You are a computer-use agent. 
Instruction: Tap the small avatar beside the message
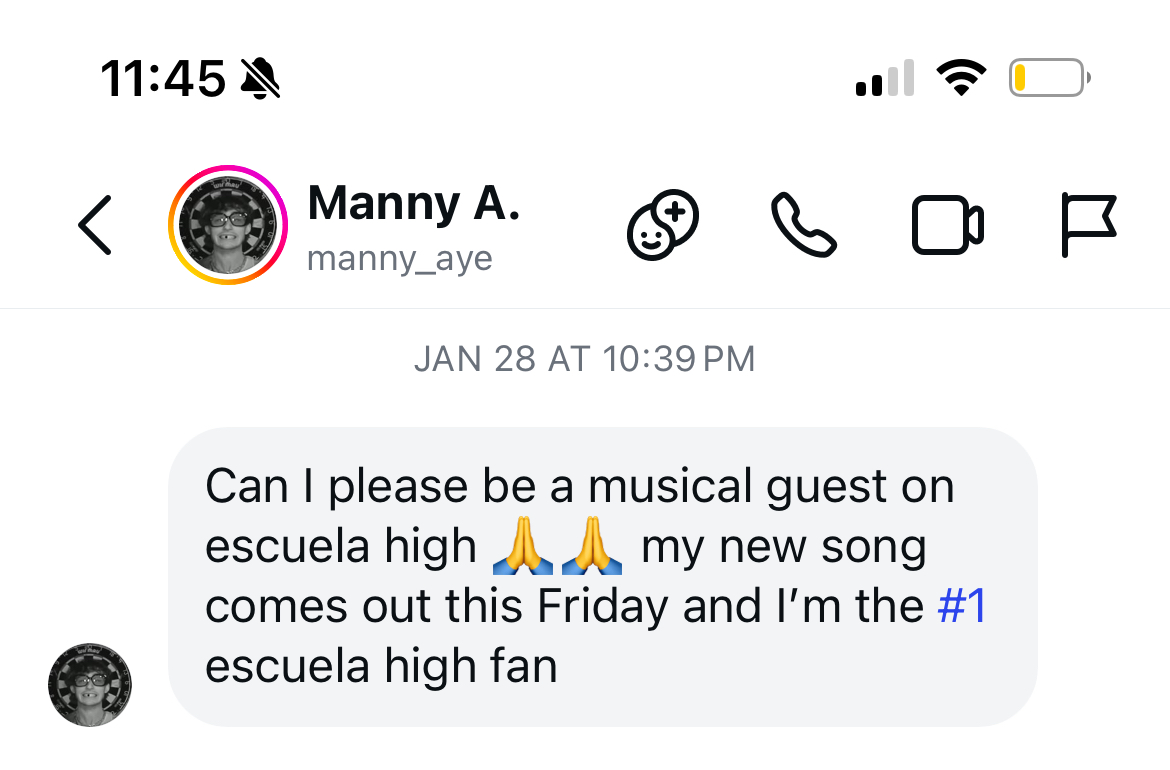click(89, 686)
